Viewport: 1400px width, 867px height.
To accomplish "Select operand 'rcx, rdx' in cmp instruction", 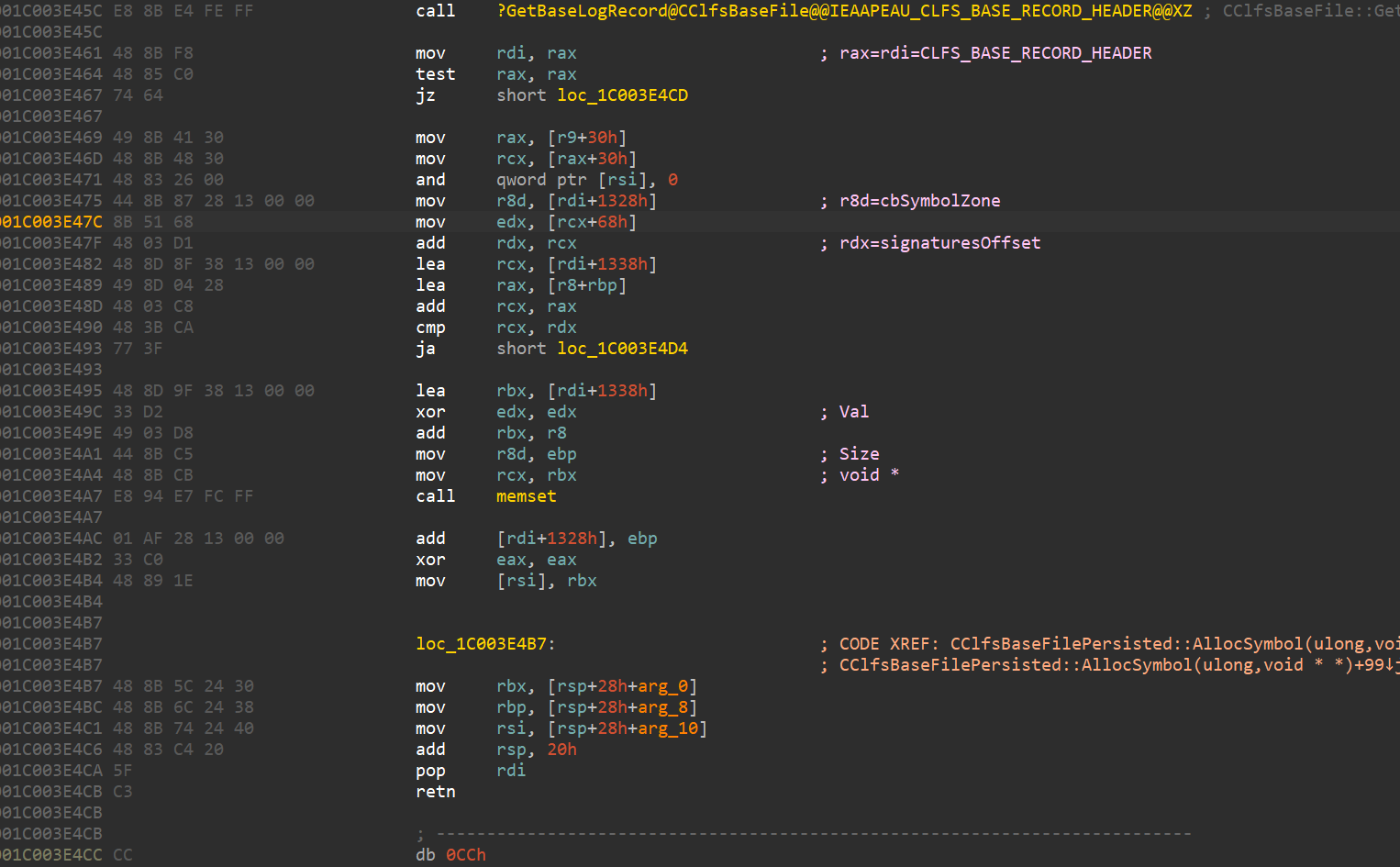I will [537, 328].
